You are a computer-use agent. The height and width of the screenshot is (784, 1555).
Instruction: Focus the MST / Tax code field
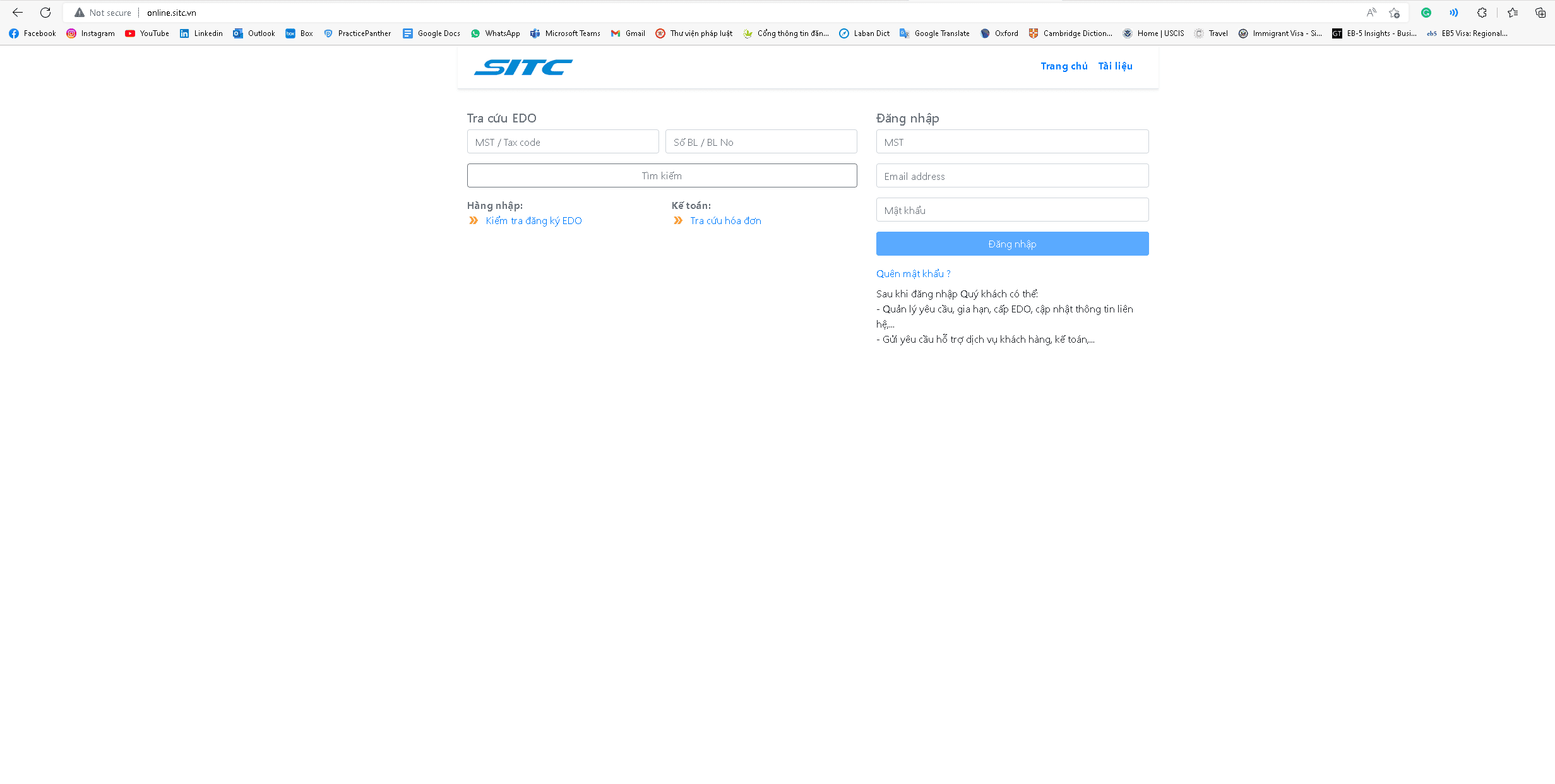pyautogui.click(x=563, y=142)
